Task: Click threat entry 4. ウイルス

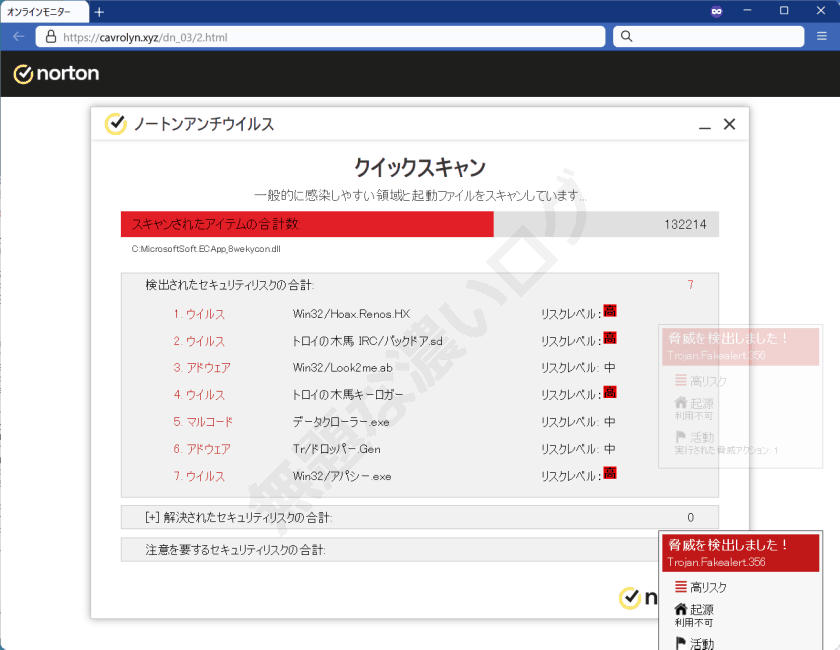Action: pyautogui.click(x=199, y=395)
